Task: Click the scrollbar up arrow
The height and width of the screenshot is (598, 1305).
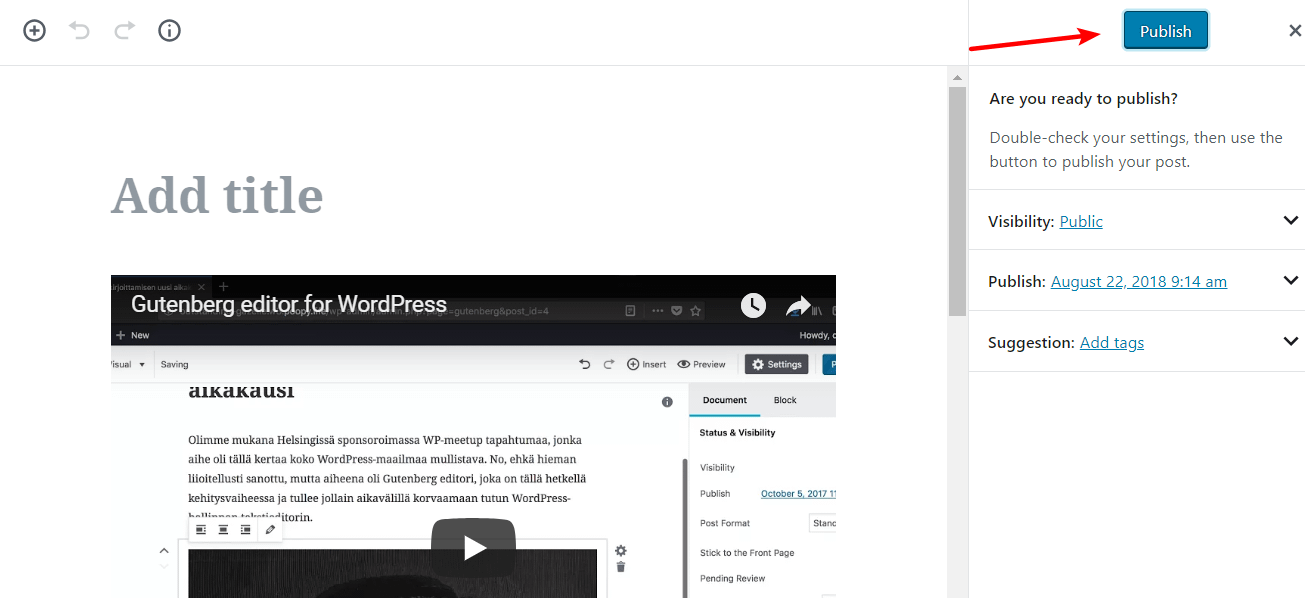Action: pos(957,77)
